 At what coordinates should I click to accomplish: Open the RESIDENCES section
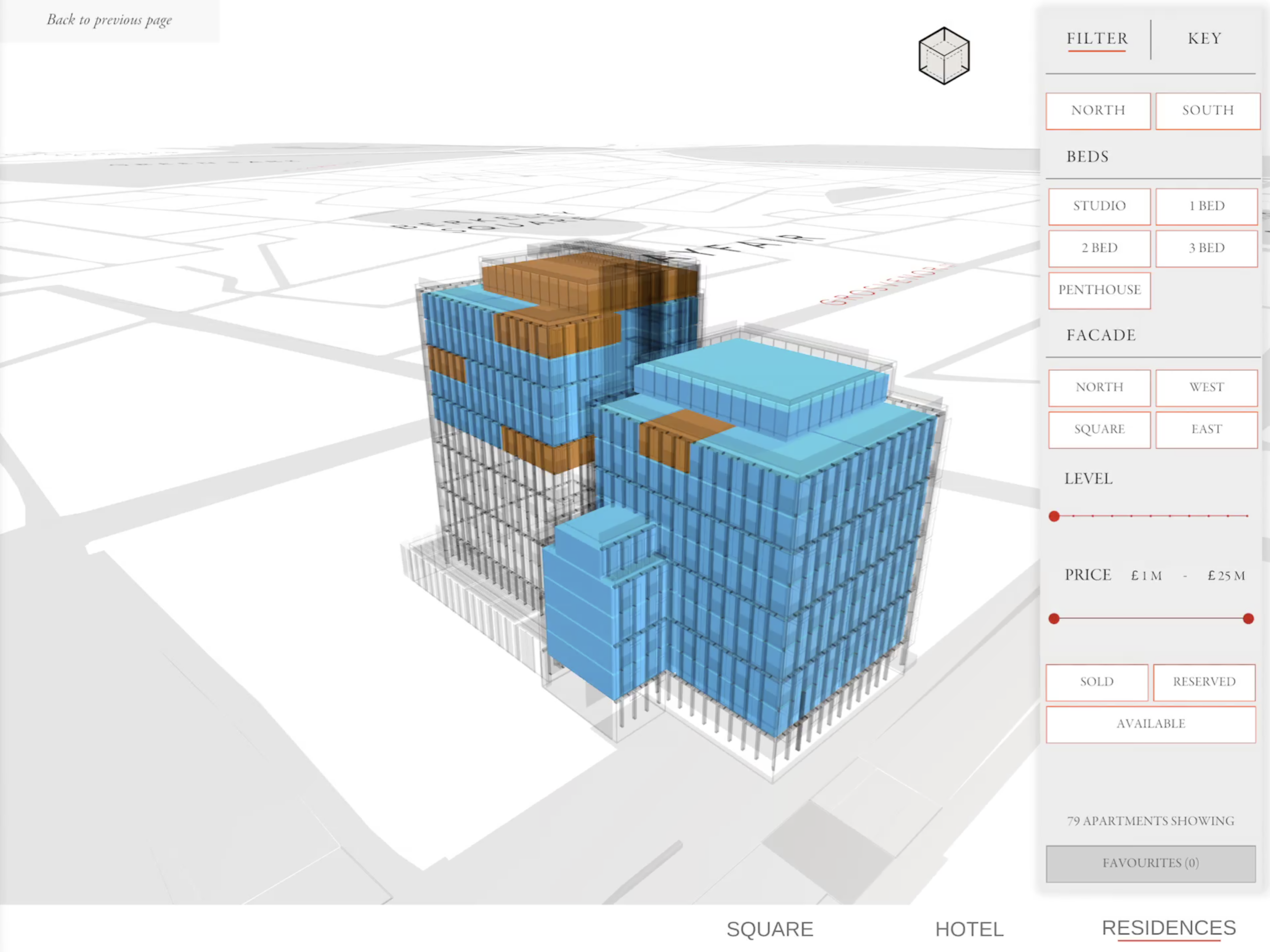[1168, 929]
